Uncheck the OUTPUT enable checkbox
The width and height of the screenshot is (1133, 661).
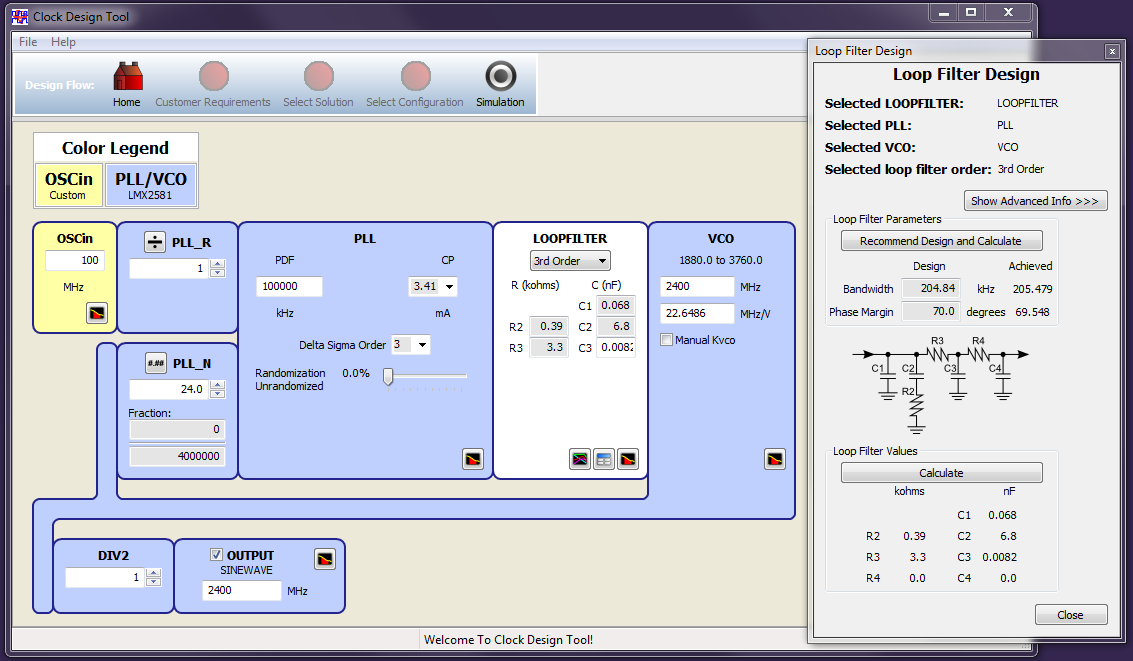pos(216,555)
